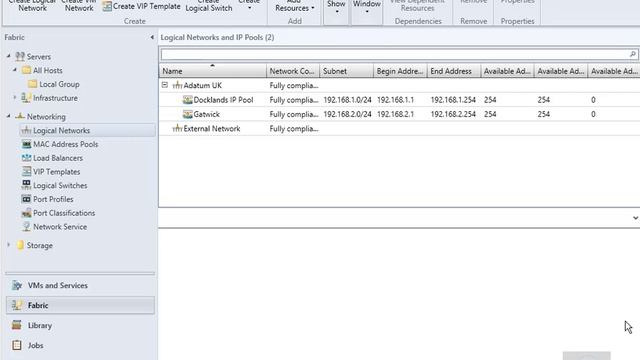Select subnet 192.168.1.0/24 cell

[x=347, y=100]
